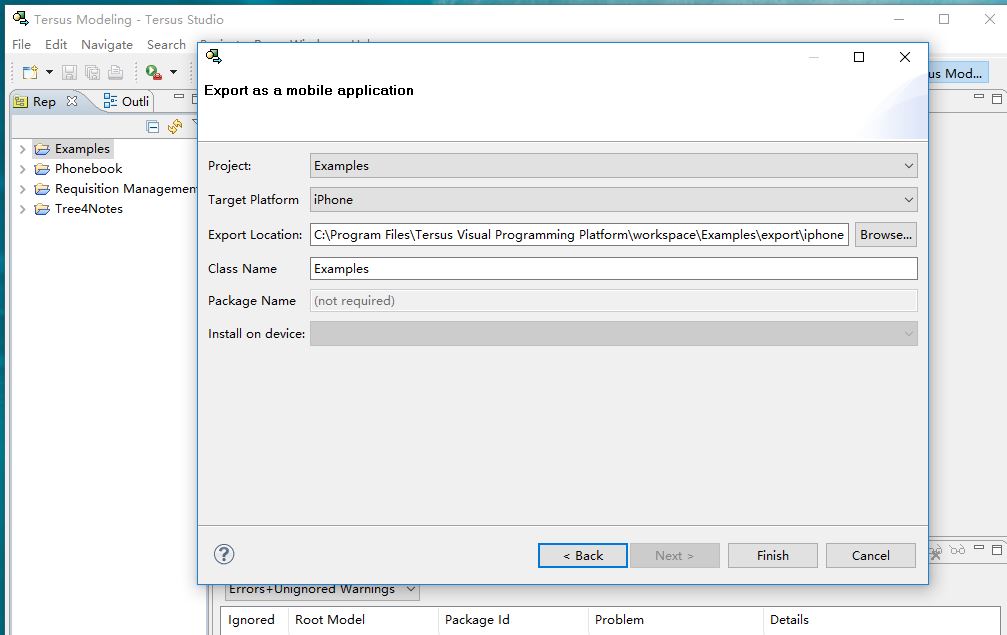Image resolution: width=1007 pixels, height=635 pixels.
Task: Click the Refresh/sync icon in repository panel
Action: [x=175, y=126]
